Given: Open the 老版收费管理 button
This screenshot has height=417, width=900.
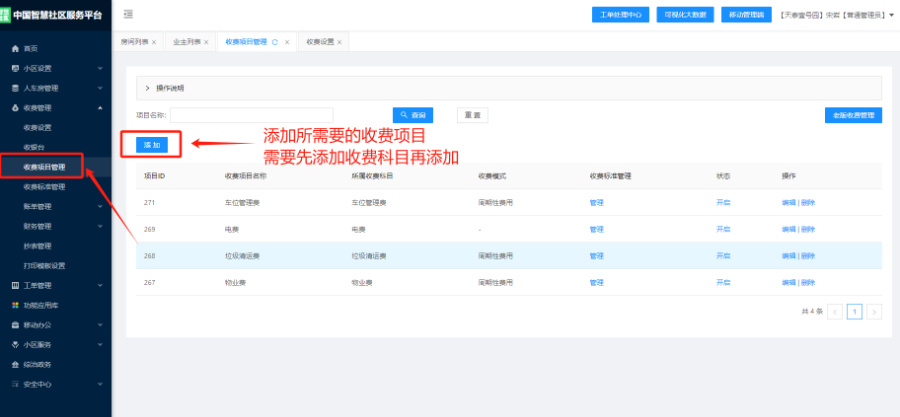Looking at the screenshot, I should (x=853, y=115).
